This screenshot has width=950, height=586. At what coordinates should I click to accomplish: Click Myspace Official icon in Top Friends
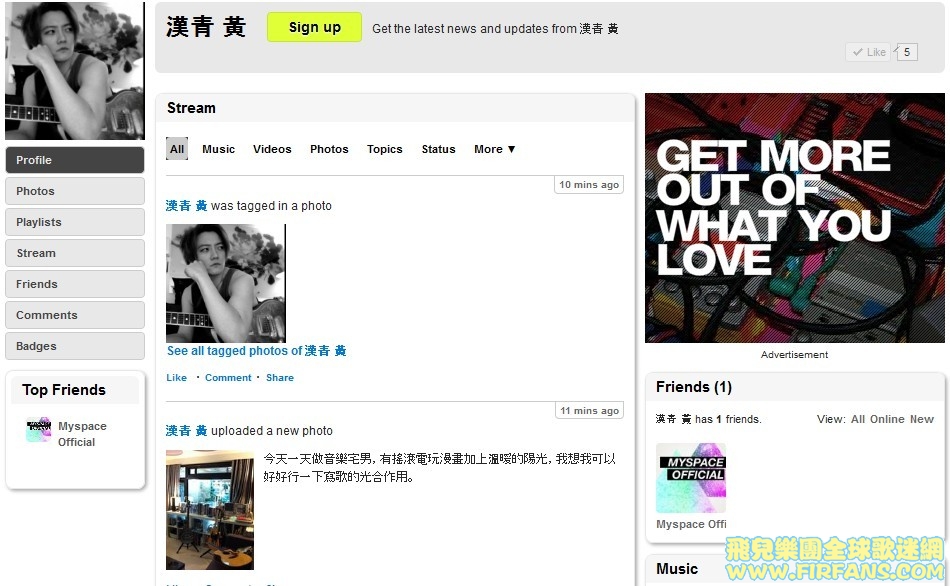[39, 430]
